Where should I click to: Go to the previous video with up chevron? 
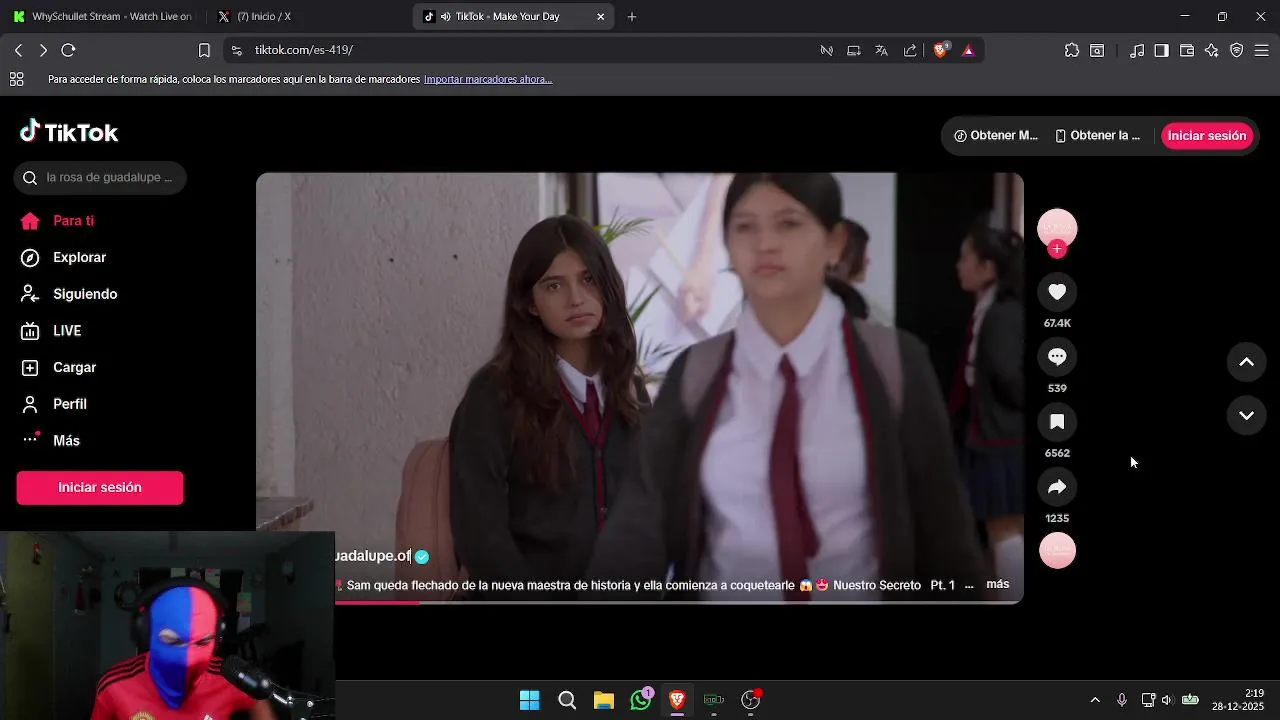coord(1246,362)
